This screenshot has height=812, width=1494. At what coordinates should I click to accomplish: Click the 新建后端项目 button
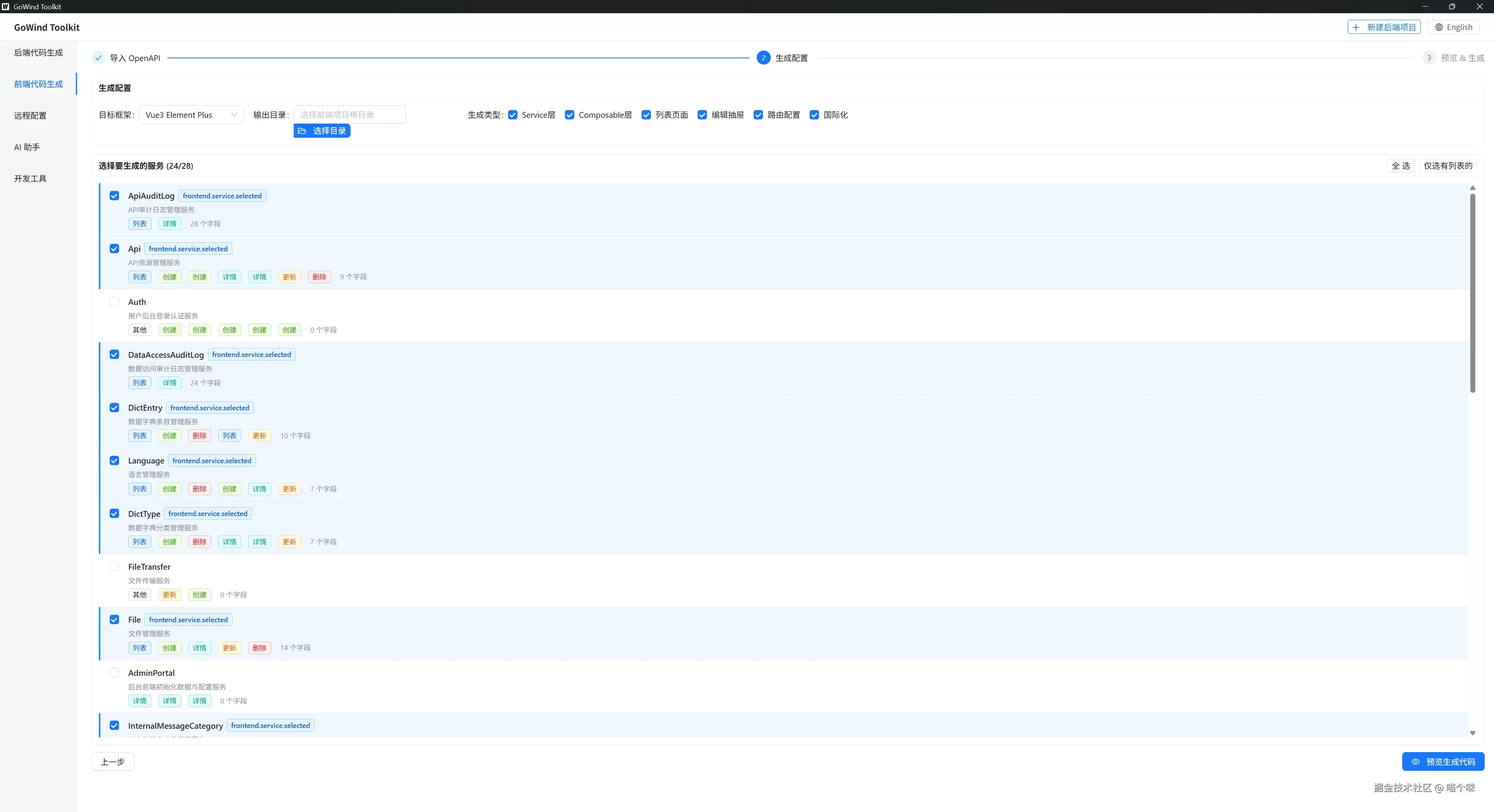click(x=1384, y=27)
